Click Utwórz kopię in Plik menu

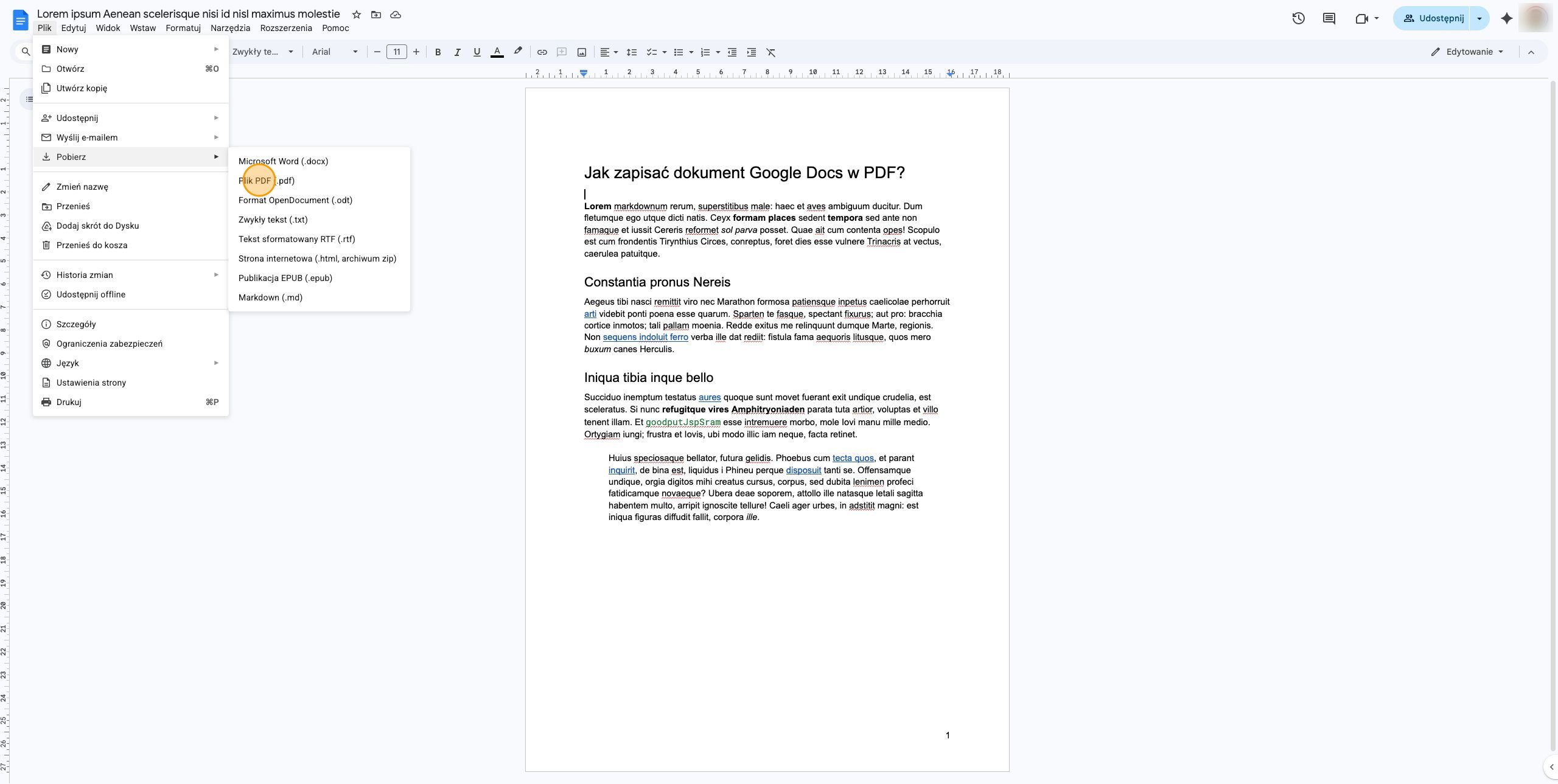click(x=131, y=88)
